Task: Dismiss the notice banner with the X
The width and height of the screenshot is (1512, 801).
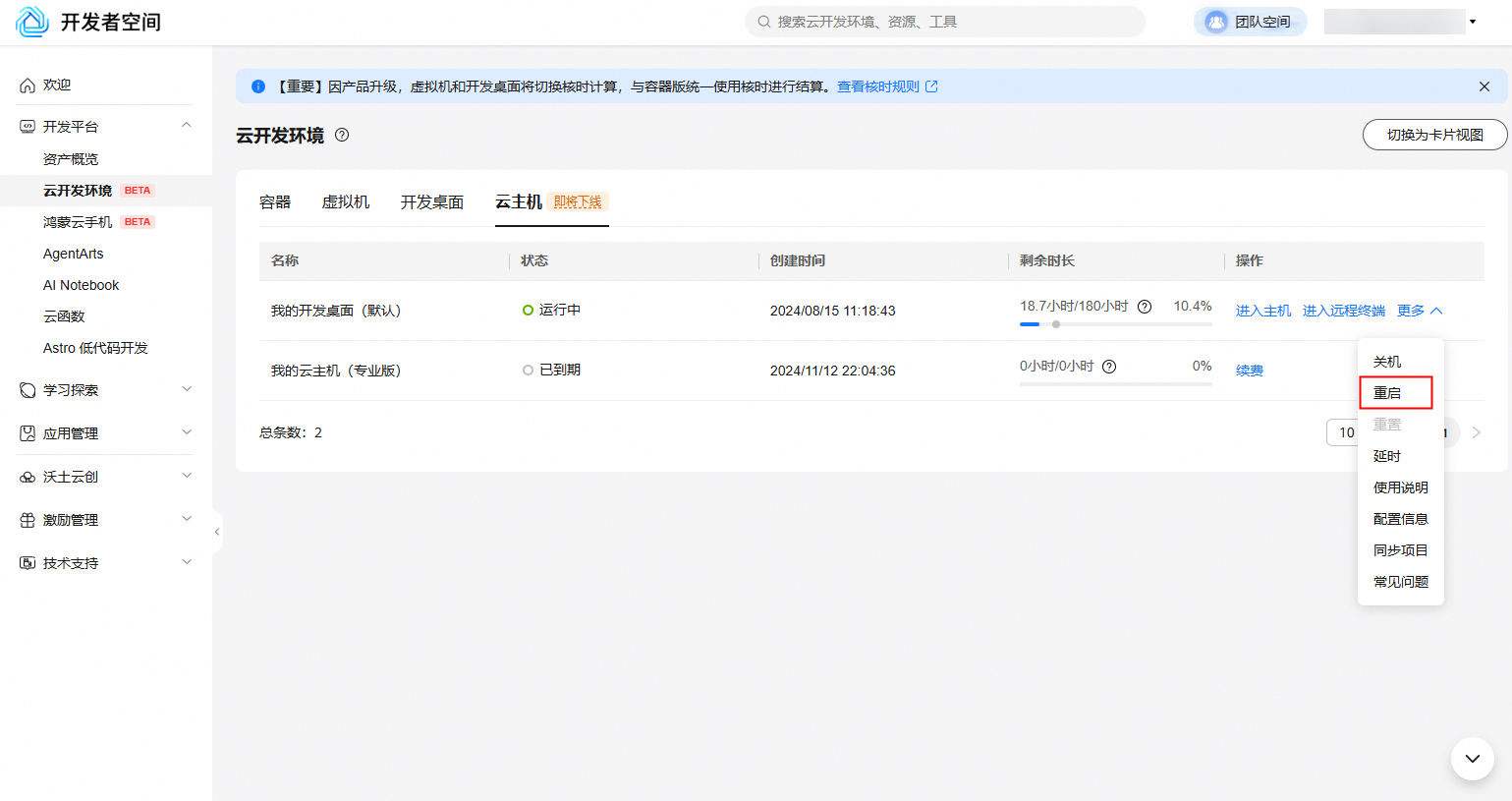Action: tap(1484, 86)
